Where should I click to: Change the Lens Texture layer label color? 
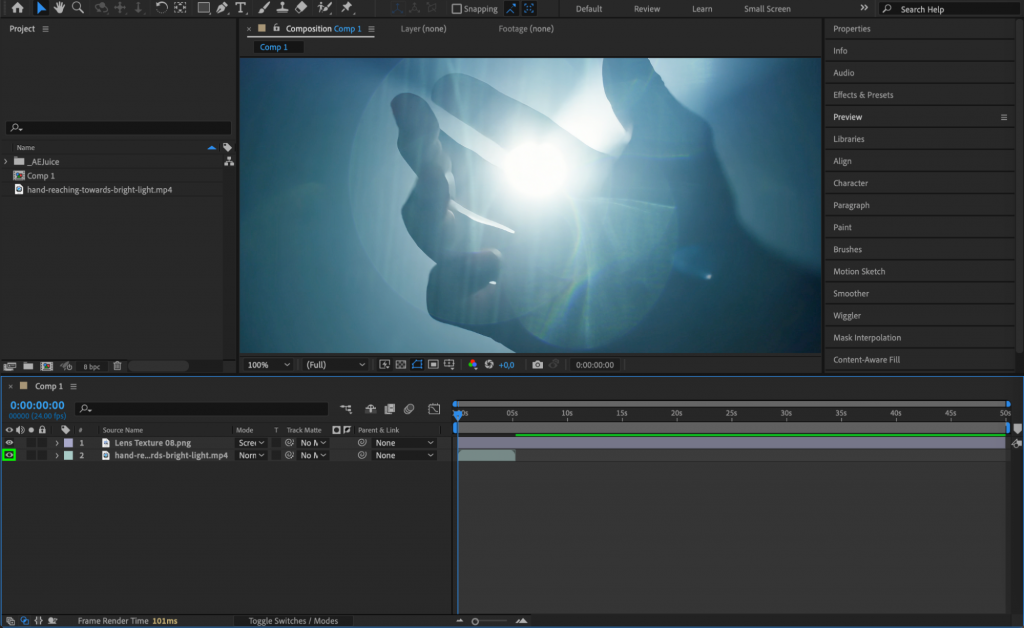click(x=67, y=442)
